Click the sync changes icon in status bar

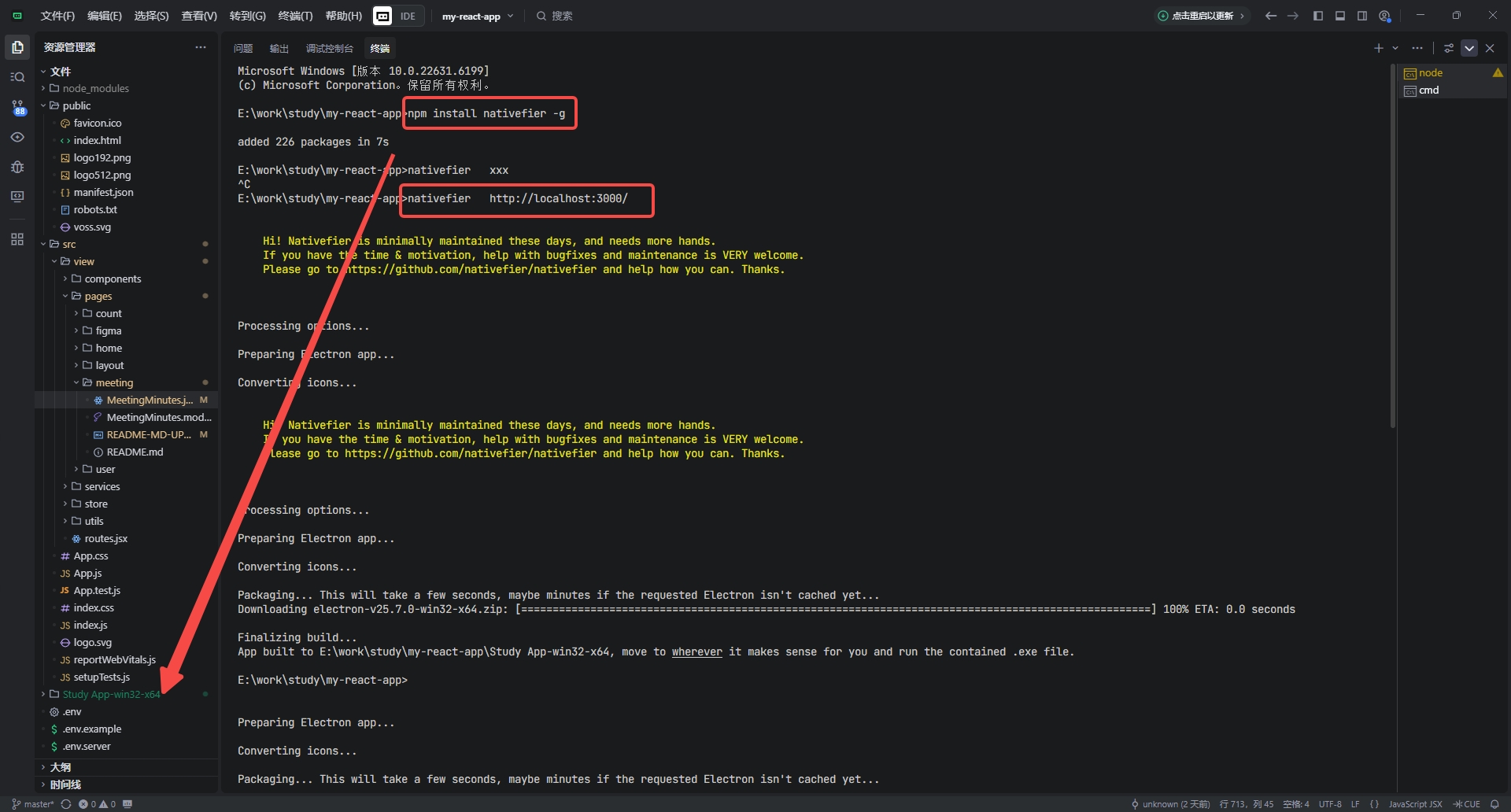pyautogui.click(x=66, y=804)
